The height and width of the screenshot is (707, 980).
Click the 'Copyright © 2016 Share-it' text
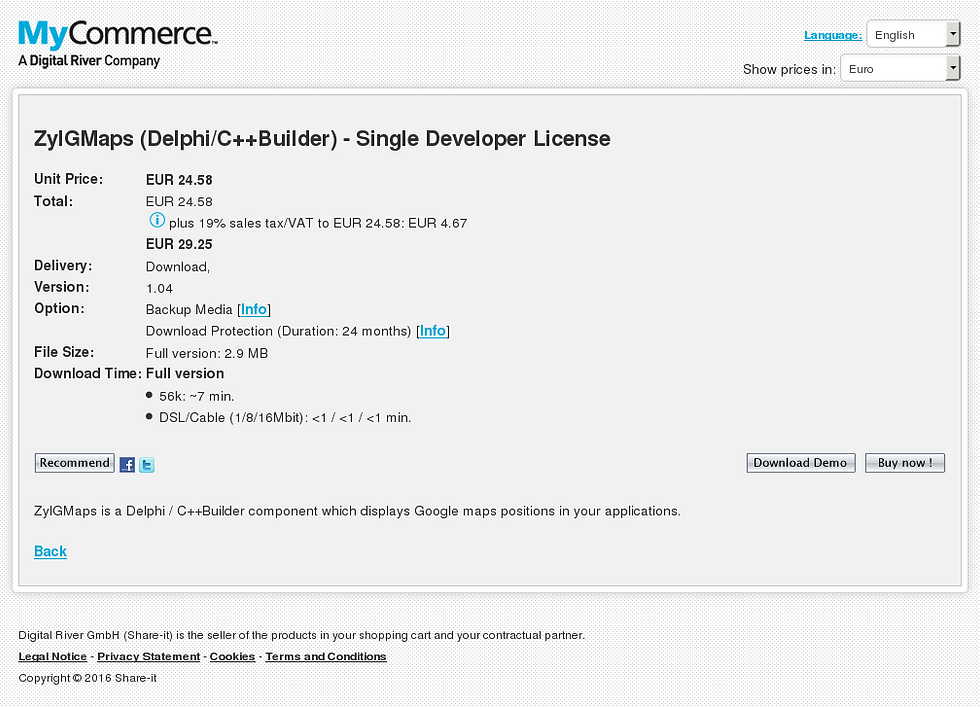[88, 678]
